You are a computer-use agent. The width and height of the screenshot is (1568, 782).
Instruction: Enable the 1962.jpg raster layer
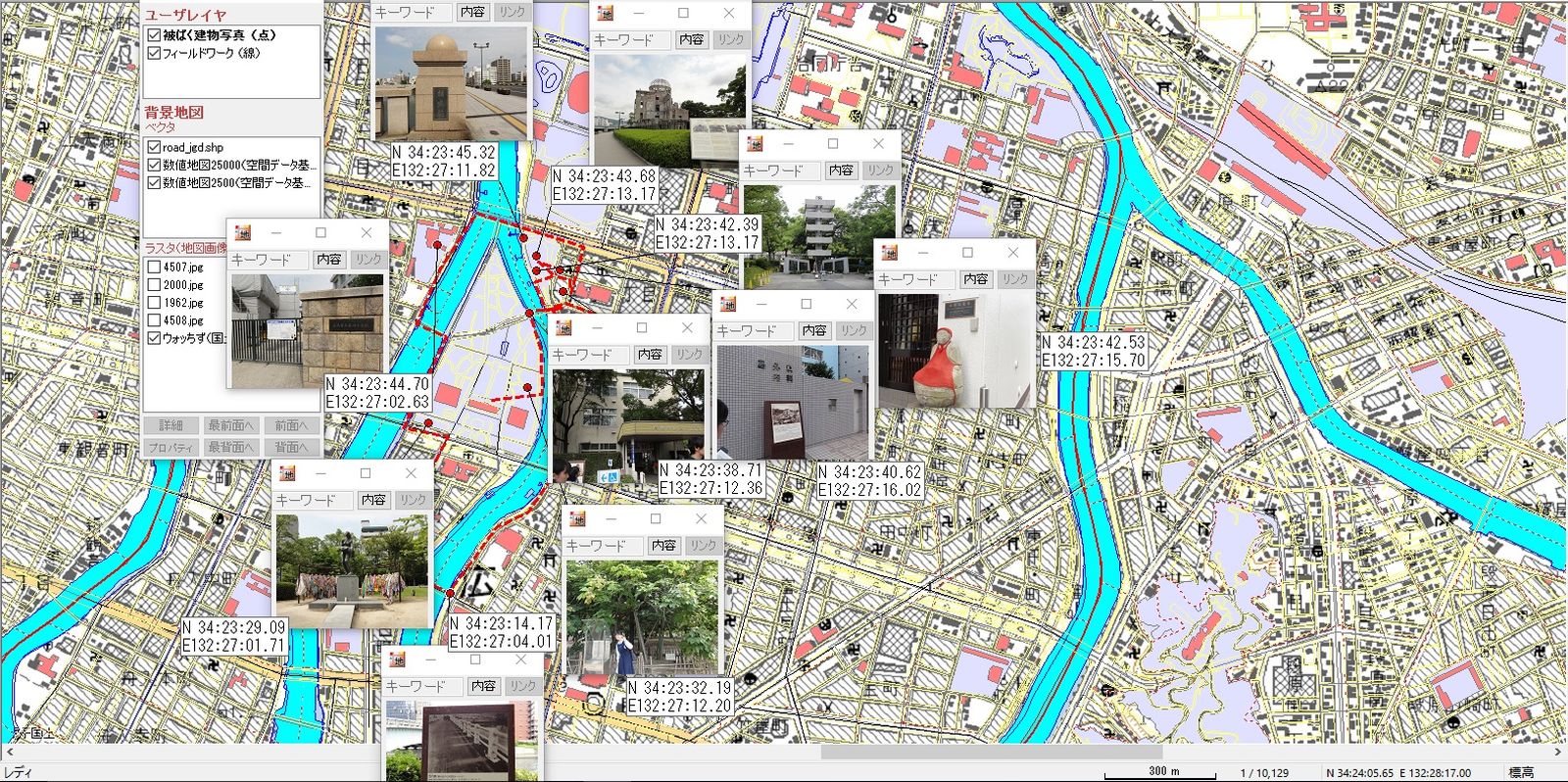(x=154, y=303)
